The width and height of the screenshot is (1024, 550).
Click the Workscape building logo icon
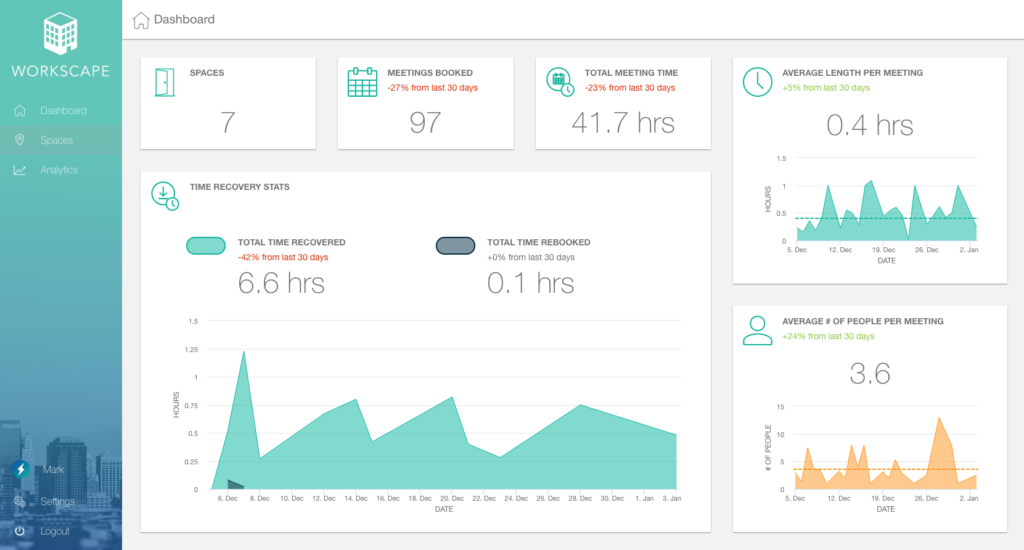tap(61, 33)
